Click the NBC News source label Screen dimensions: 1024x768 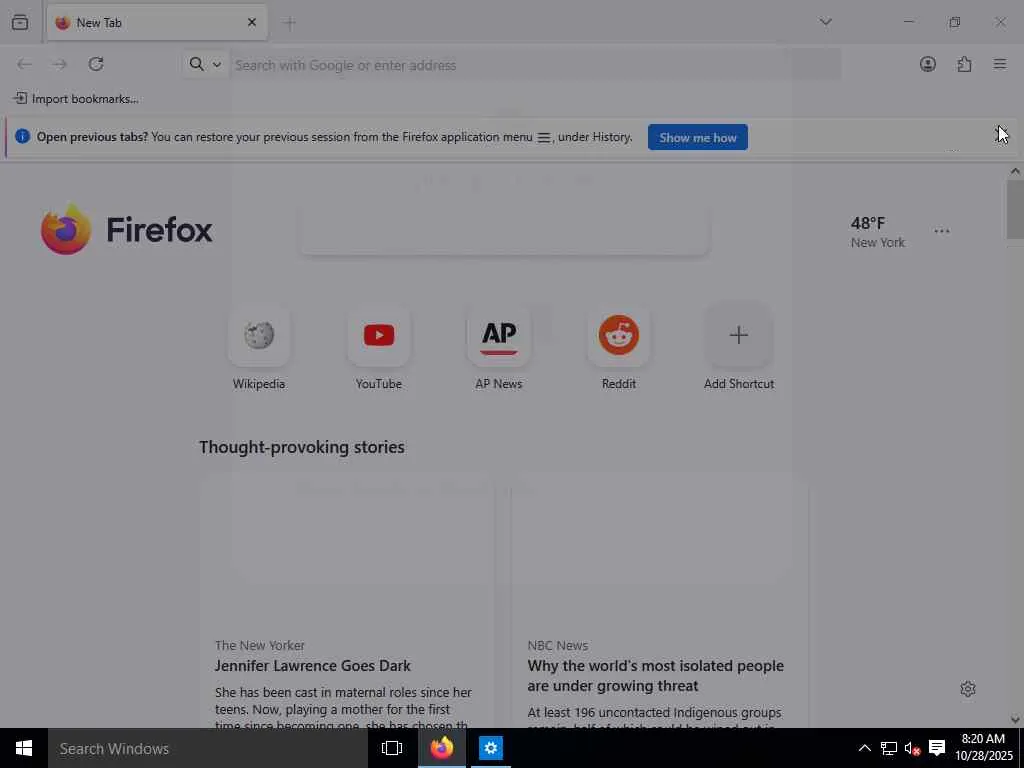click(558, 645)
